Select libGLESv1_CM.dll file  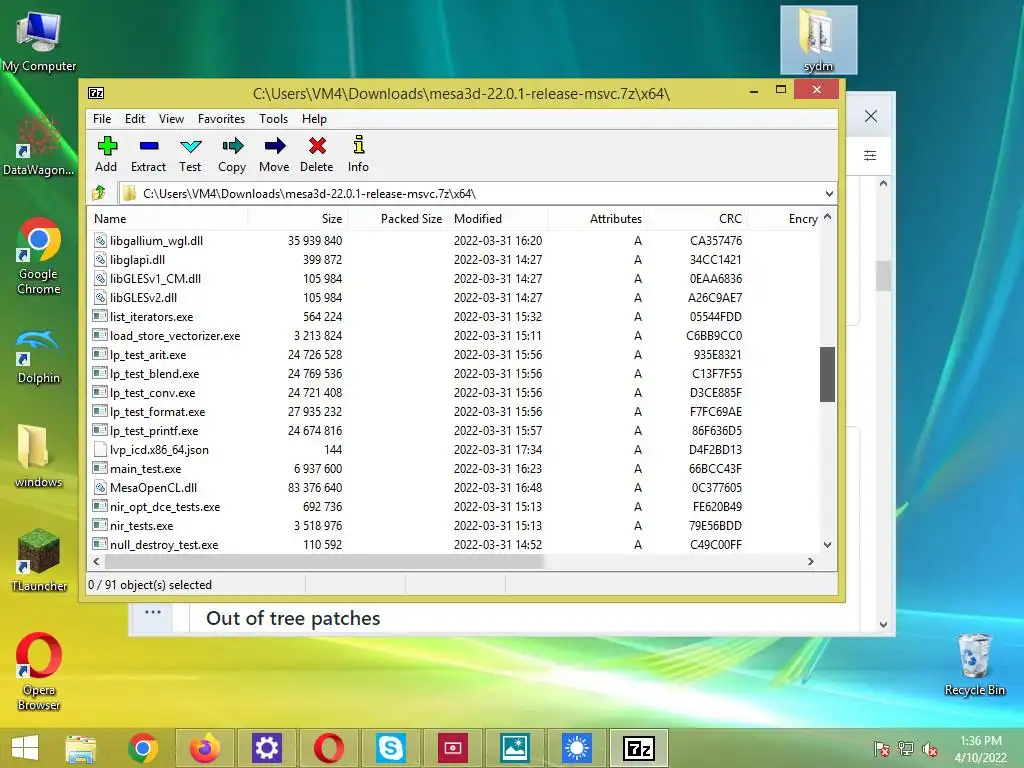click(x=155, y=278)
